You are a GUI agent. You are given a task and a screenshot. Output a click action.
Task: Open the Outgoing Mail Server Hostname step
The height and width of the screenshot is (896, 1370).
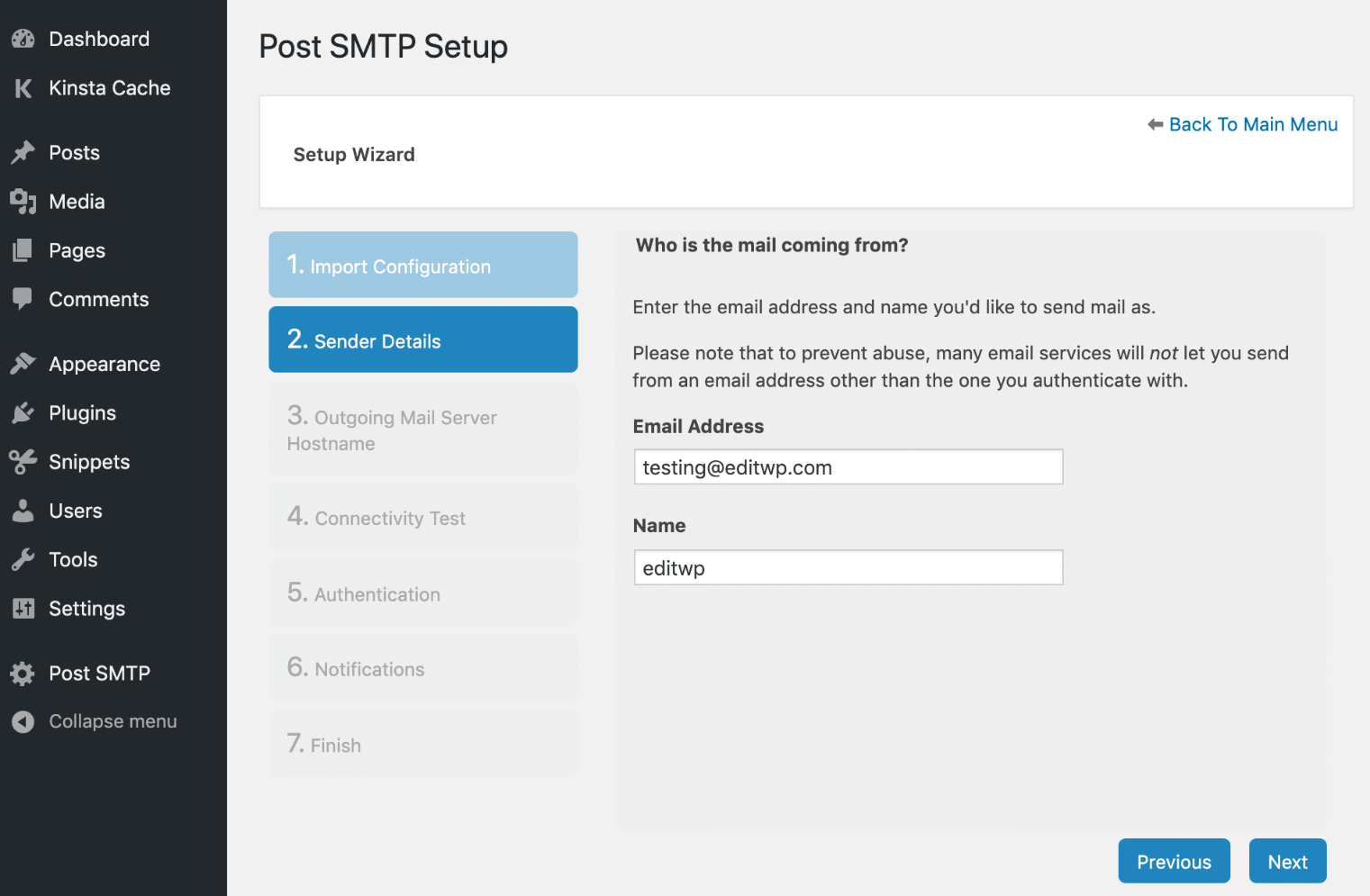coord(422,430)
